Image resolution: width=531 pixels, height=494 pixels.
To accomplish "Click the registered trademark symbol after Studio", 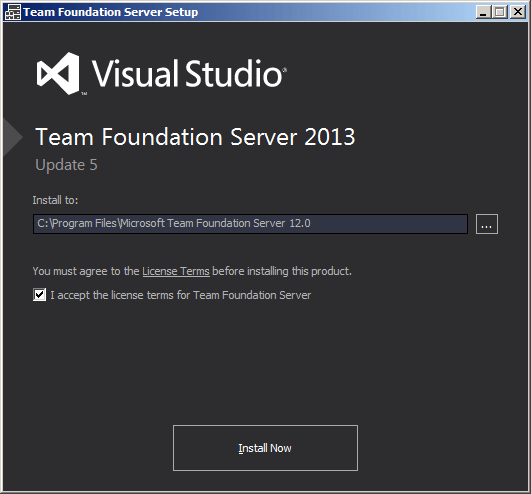I will point(284,70).
